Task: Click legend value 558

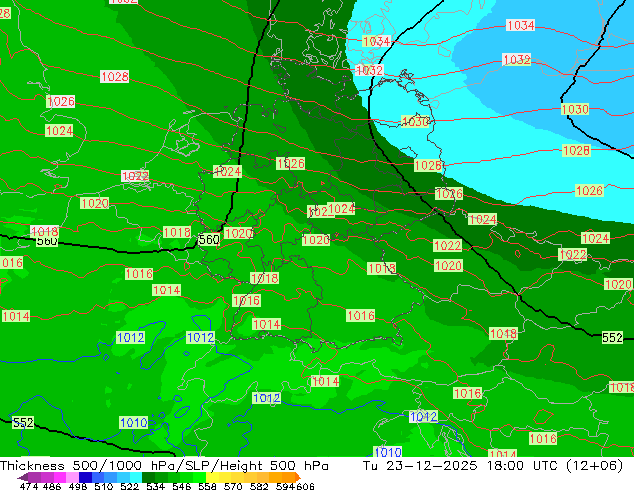Action: pyautogui.click(x=207, y=486)
